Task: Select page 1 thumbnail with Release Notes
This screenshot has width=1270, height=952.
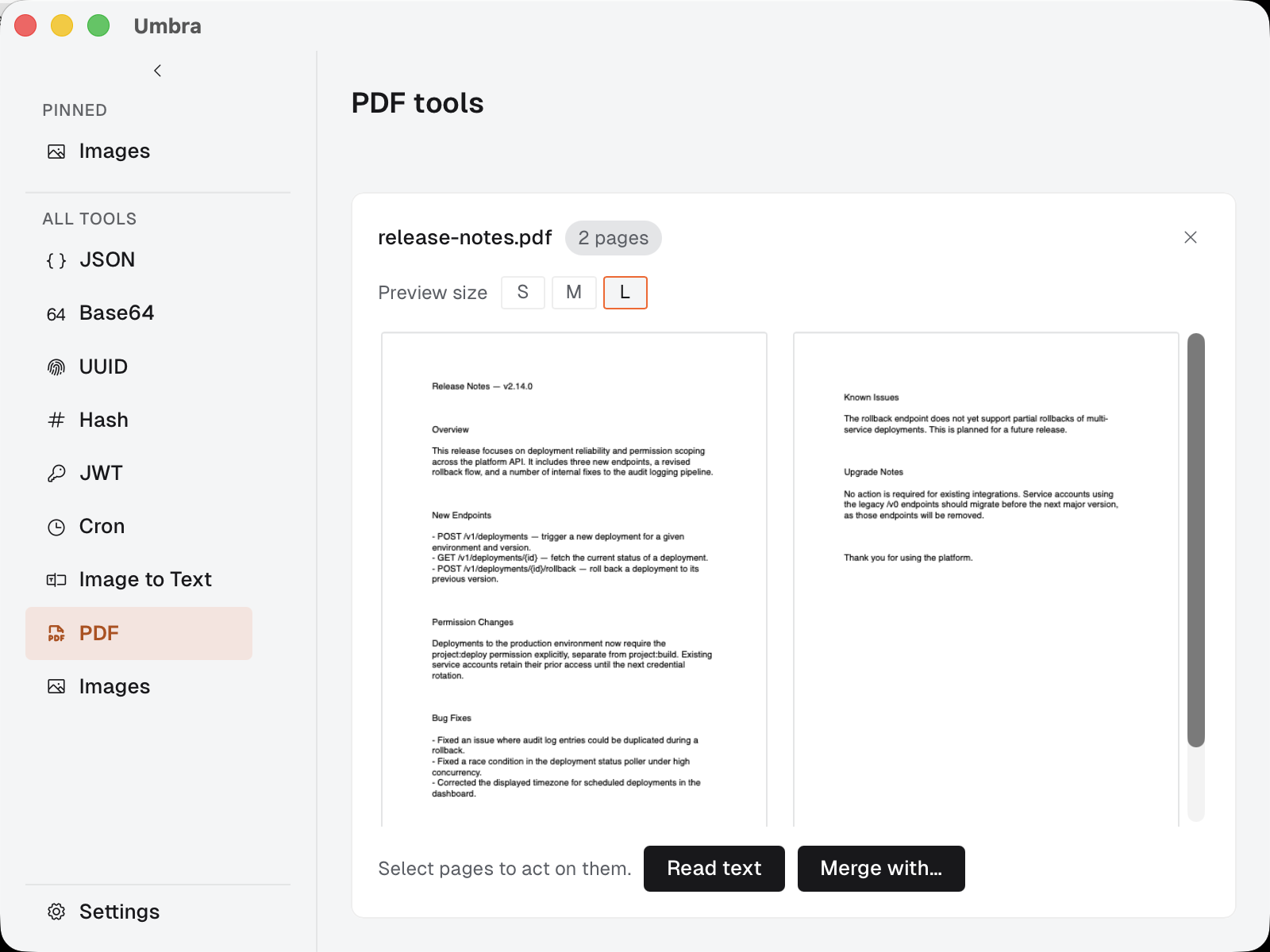Action: [x=575, y=579]
